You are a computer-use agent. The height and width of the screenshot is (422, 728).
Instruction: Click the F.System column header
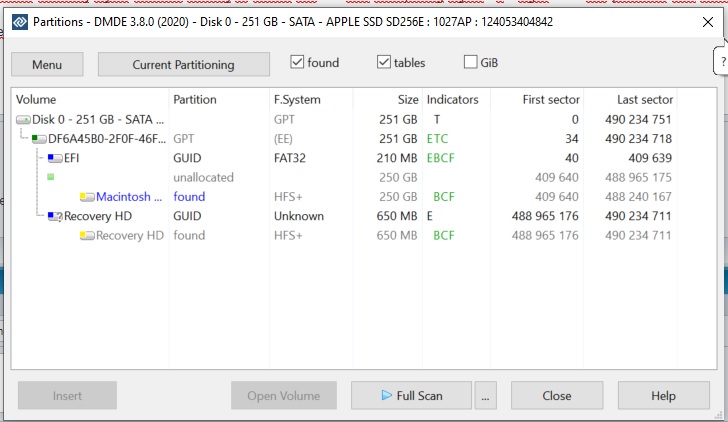[x=311, y=99]
